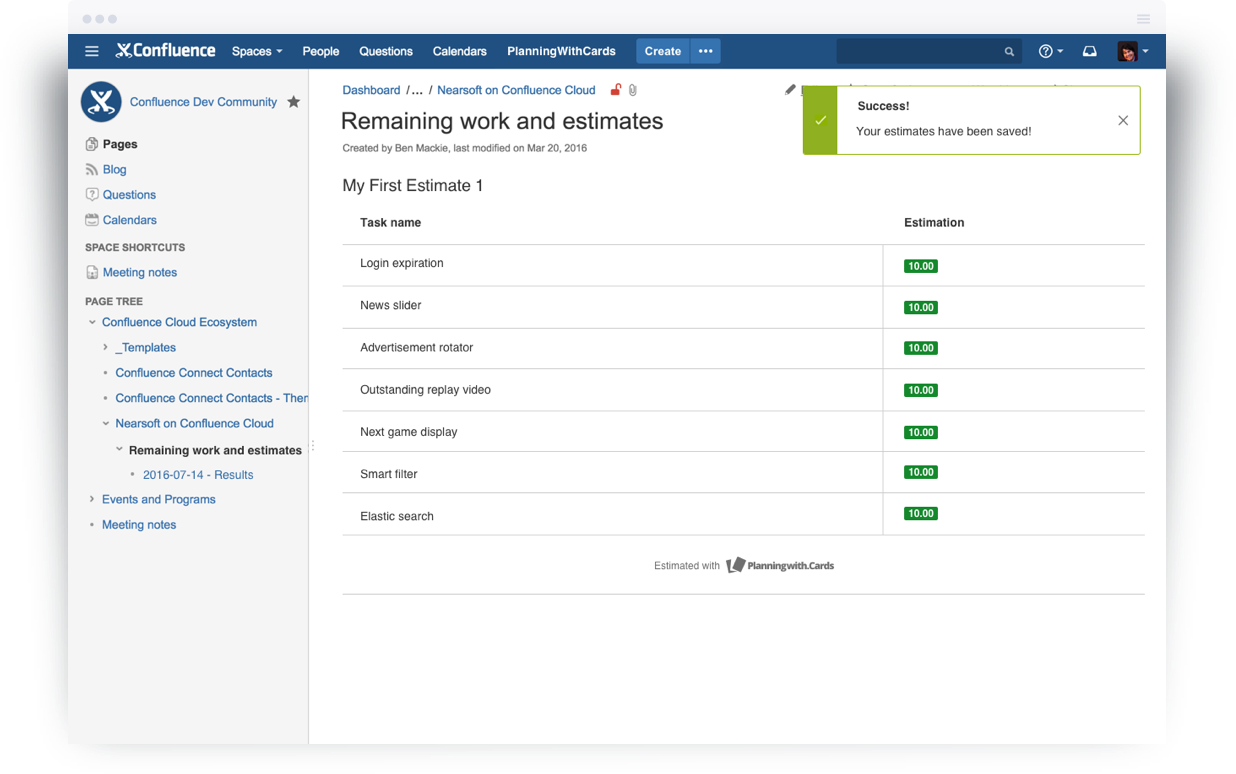
Task: Click the edit pencil icon
Action: (x=790, y=90)
